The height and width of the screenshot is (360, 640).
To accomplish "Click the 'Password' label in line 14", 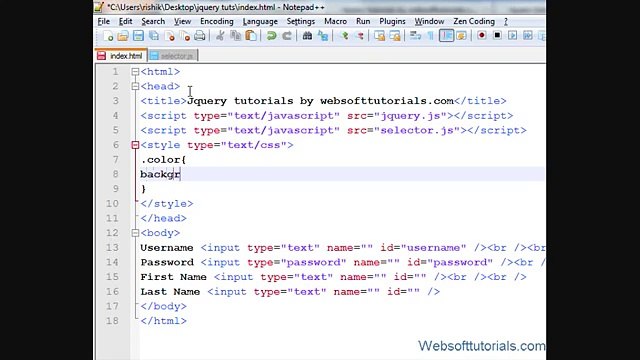I will tap(167, 262).
